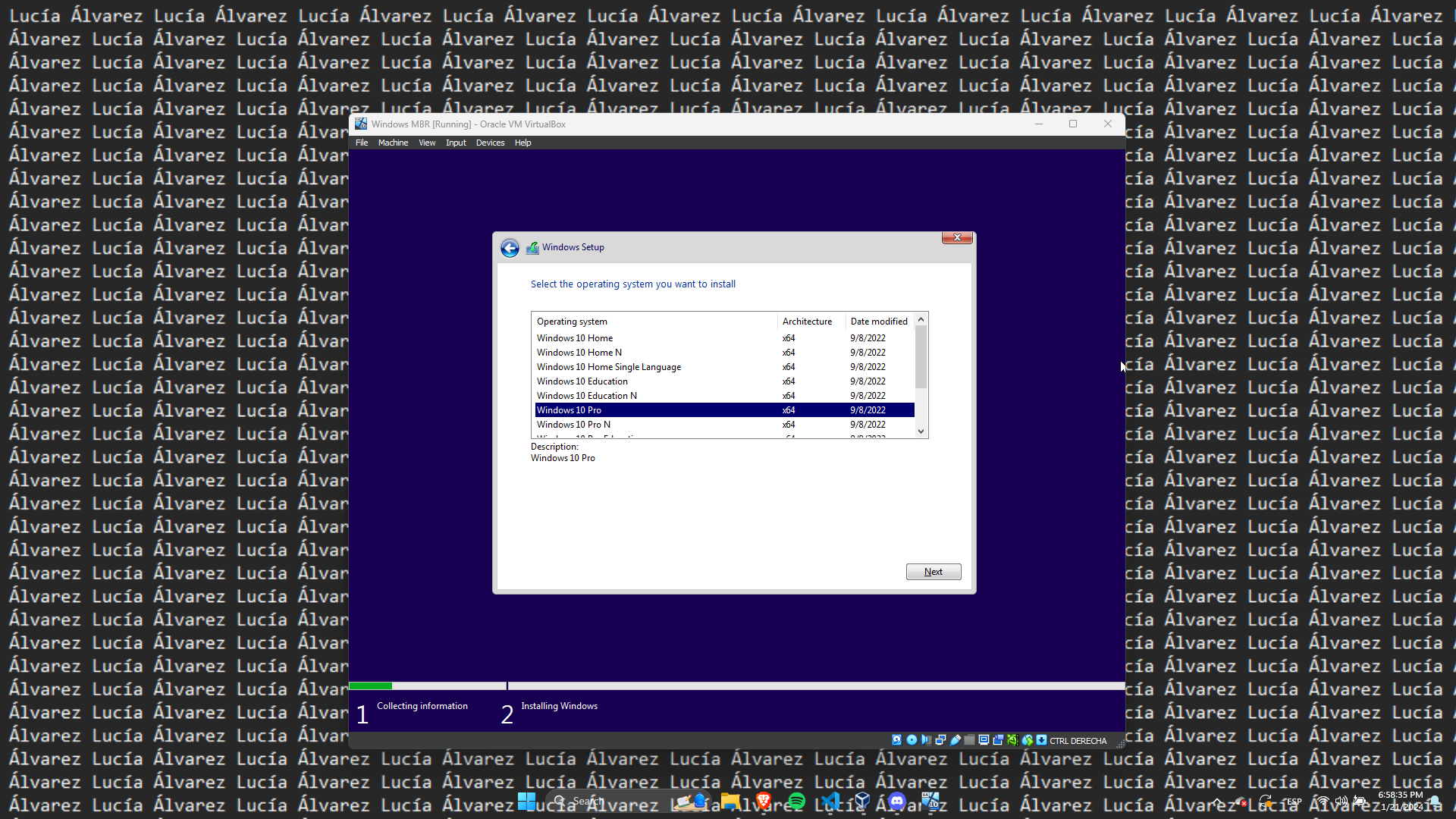Viewport: 1456px width, 819px height.
Task: Open the USB devices status icon
Action: (x=955, y=740)
